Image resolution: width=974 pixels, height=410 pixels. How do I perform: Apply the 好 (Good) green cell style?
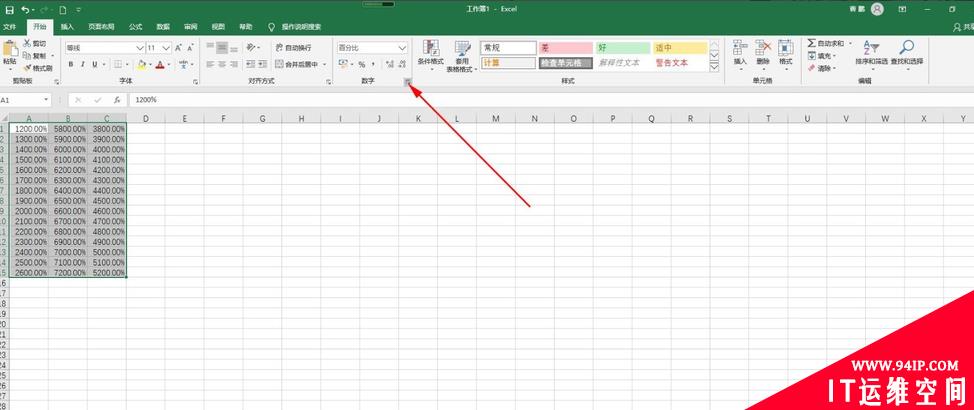623,48
